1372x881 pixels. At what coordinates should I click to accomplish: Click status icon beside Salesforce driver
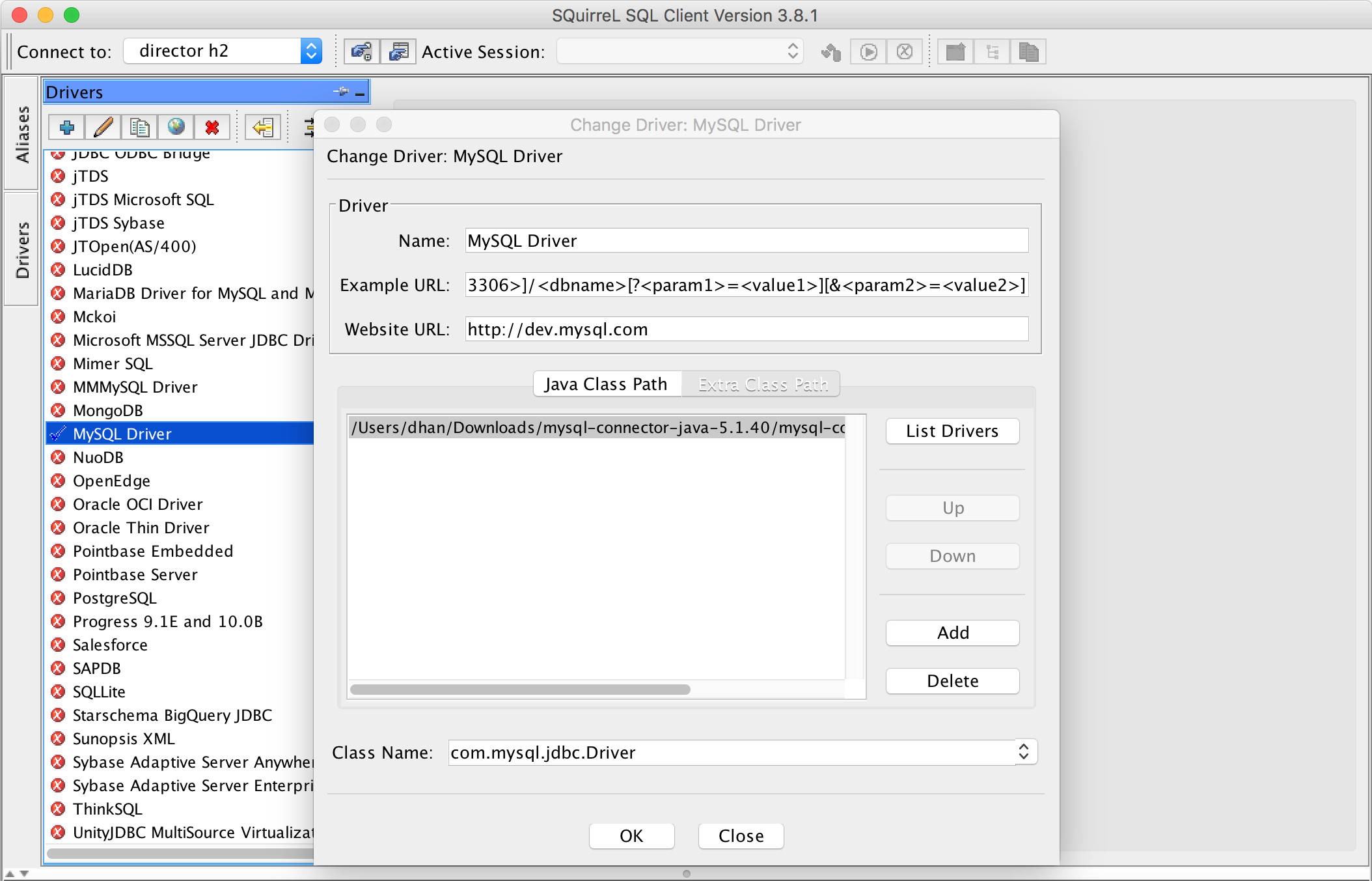tap(58, 645)
